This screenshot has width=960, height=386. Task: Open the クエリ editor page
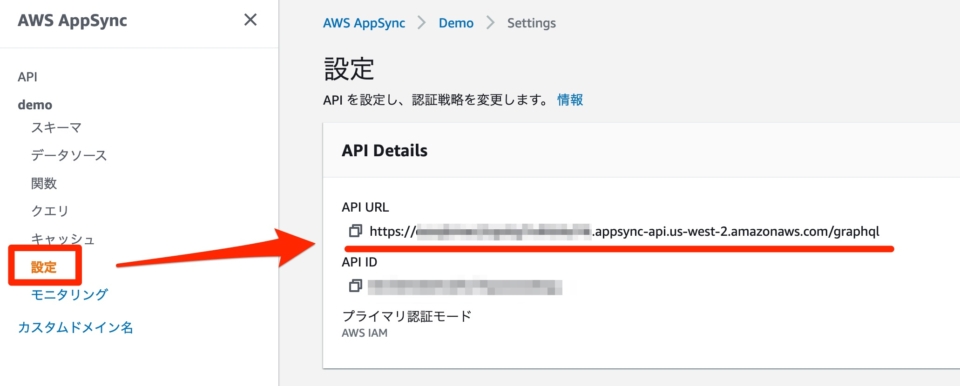click(50, 211)
